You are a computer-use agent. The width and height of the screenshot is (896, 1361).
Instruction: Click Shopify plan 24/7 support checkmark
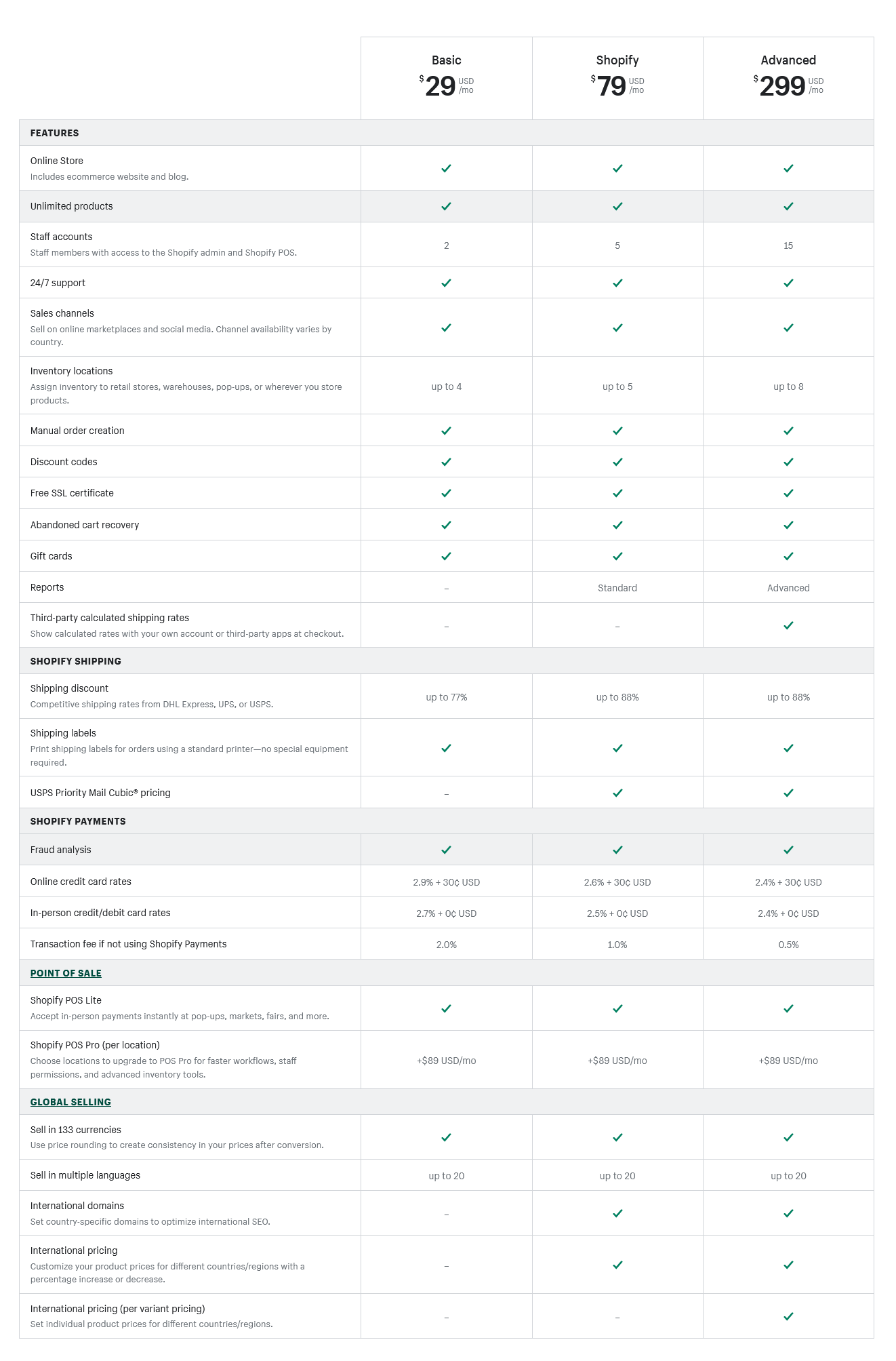(x=617, y=283)
